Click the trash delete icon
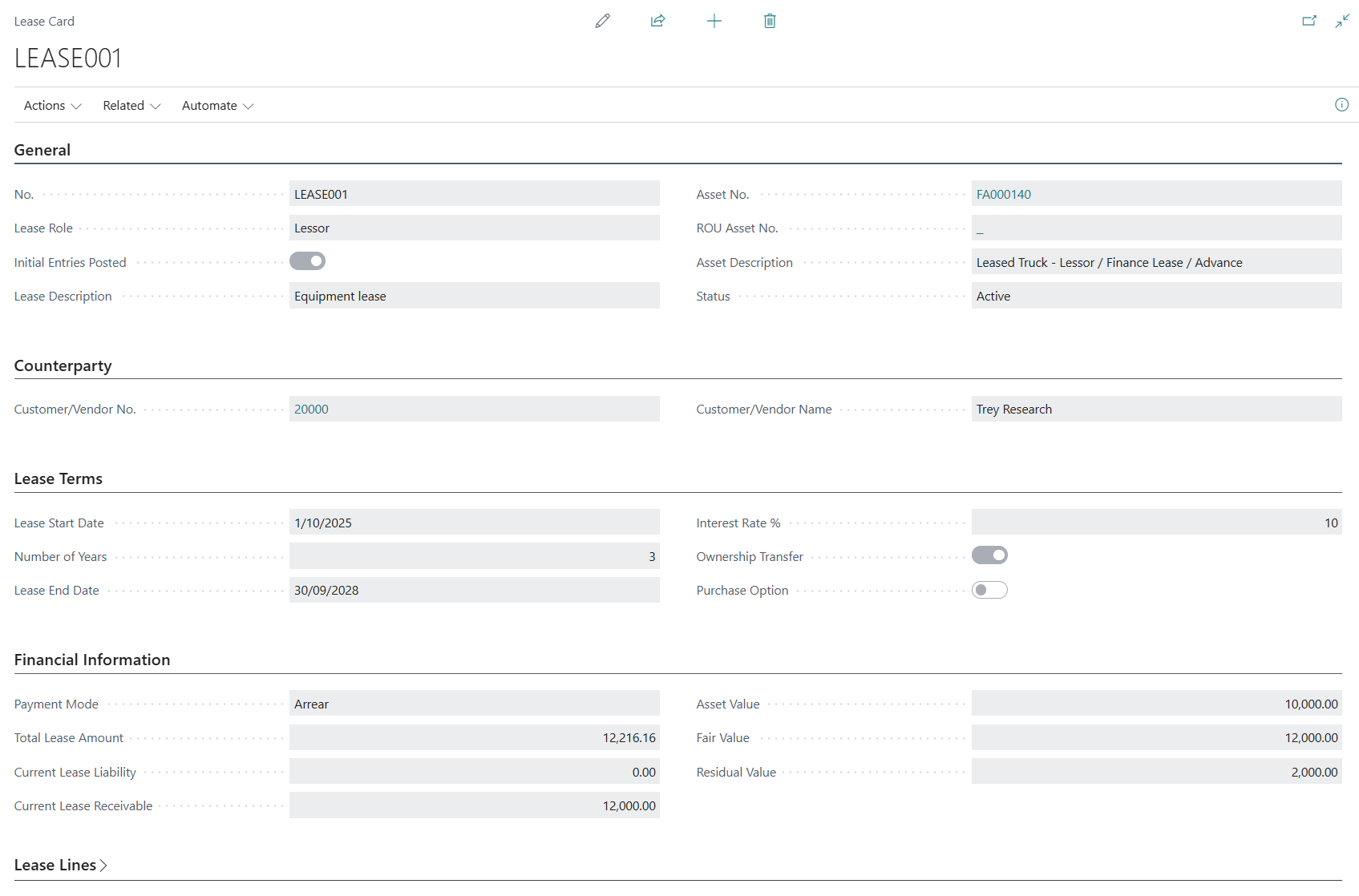The height and width of the screenshot is (896, 1359). [x=769, y=21]
